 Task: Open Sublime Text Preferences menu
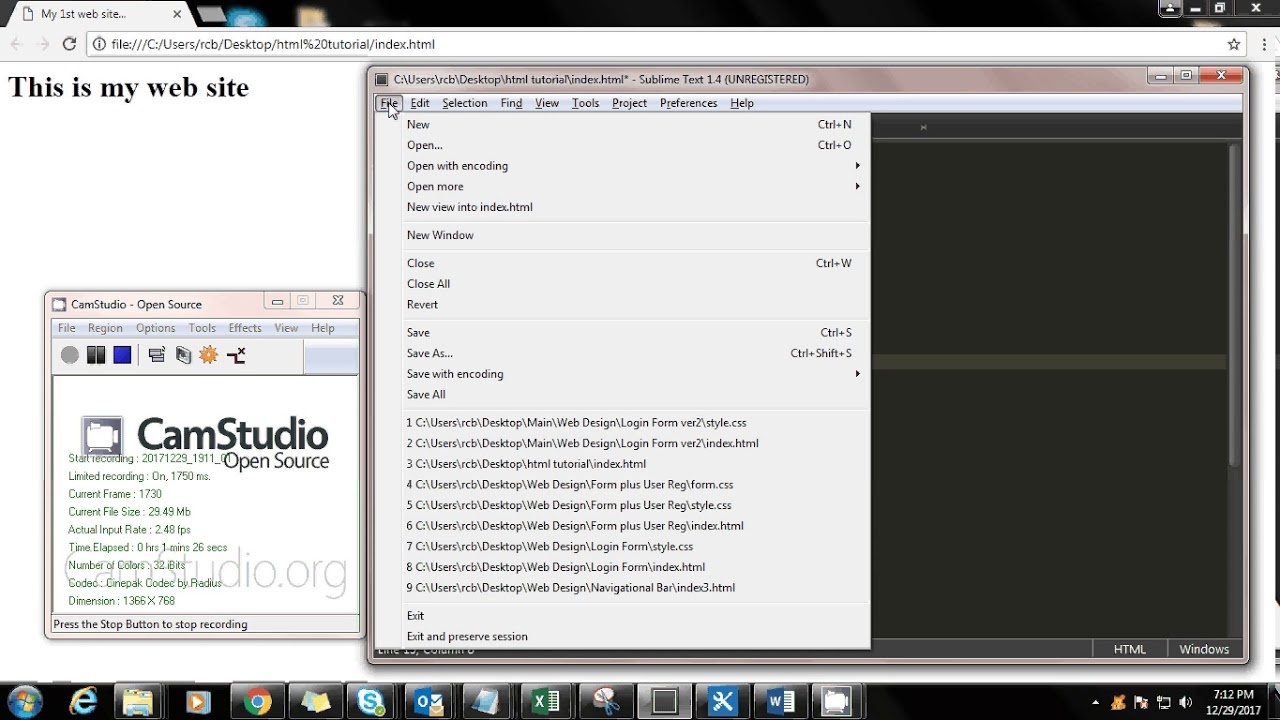click(688, 103)
